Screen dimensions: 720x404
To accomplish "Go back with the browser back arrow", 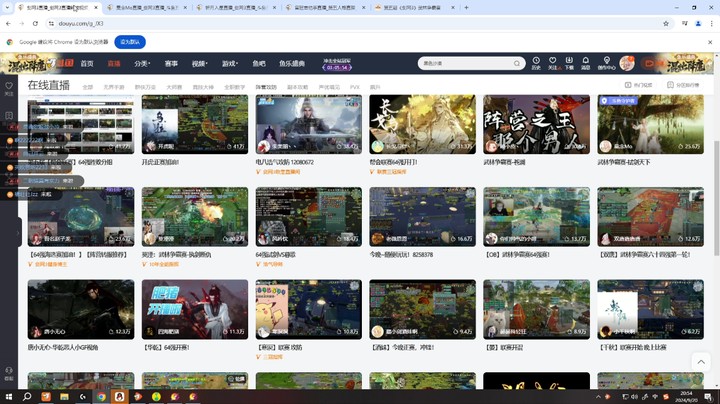I will (8, 23).
